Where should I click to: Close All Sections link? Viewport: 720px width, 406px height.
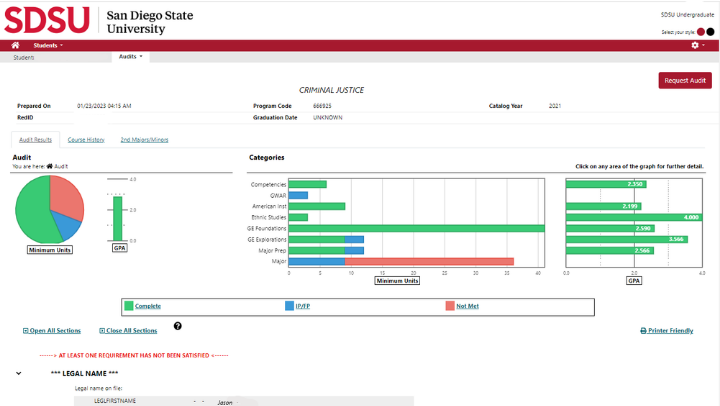tap(128, 330)
